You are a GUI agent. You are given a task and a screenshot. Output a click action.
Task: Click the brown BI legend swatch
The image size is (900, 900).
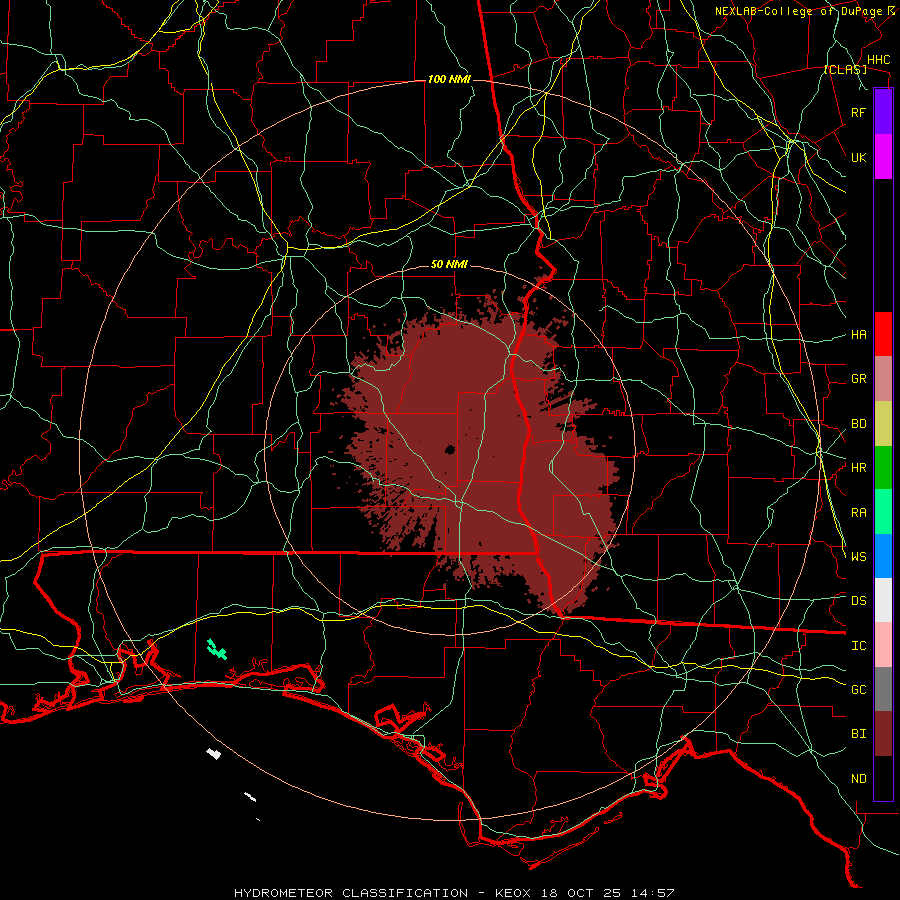coord(883,734)
